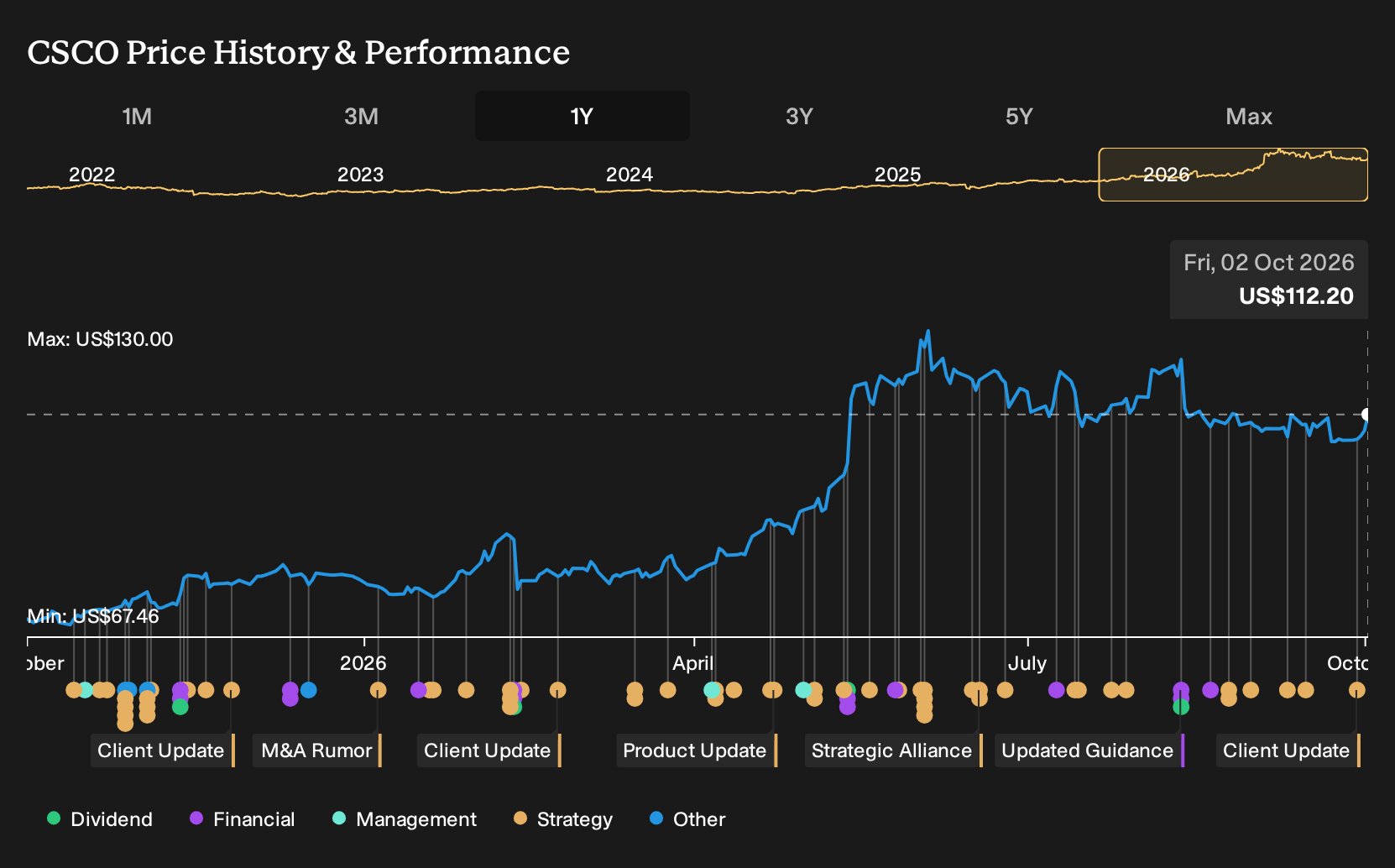
Task: Click the US$112.20 tooltip price
Action: pyautogui.click(x=1296, y=295)
